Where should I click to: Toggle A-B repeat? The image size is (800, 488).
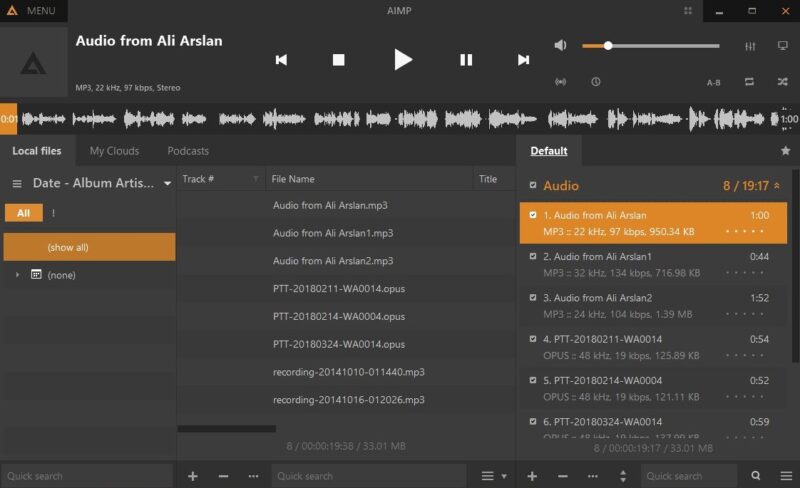[713, 82]
